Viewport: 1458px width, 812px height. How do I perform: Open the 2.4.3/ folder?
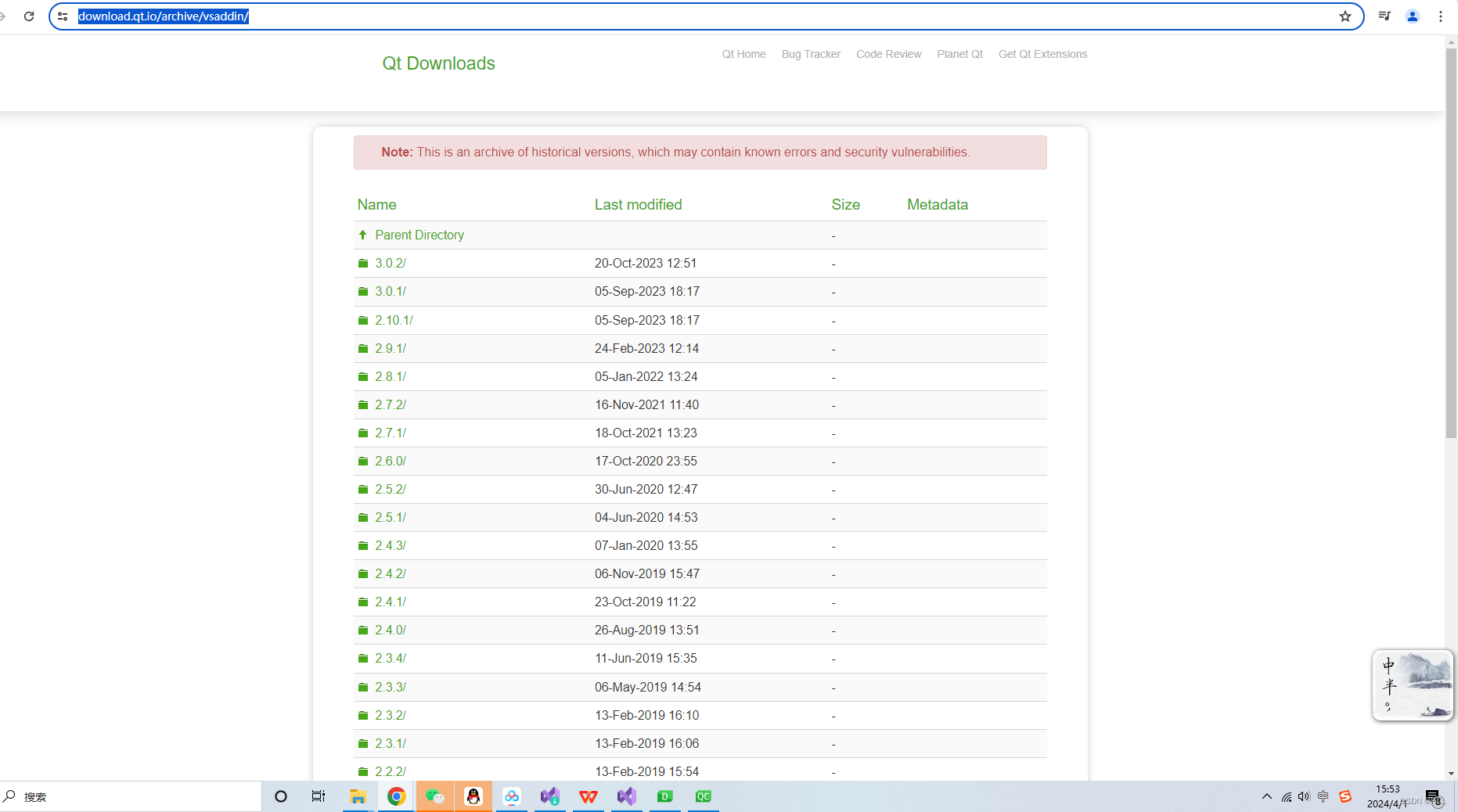pos(391,546)
